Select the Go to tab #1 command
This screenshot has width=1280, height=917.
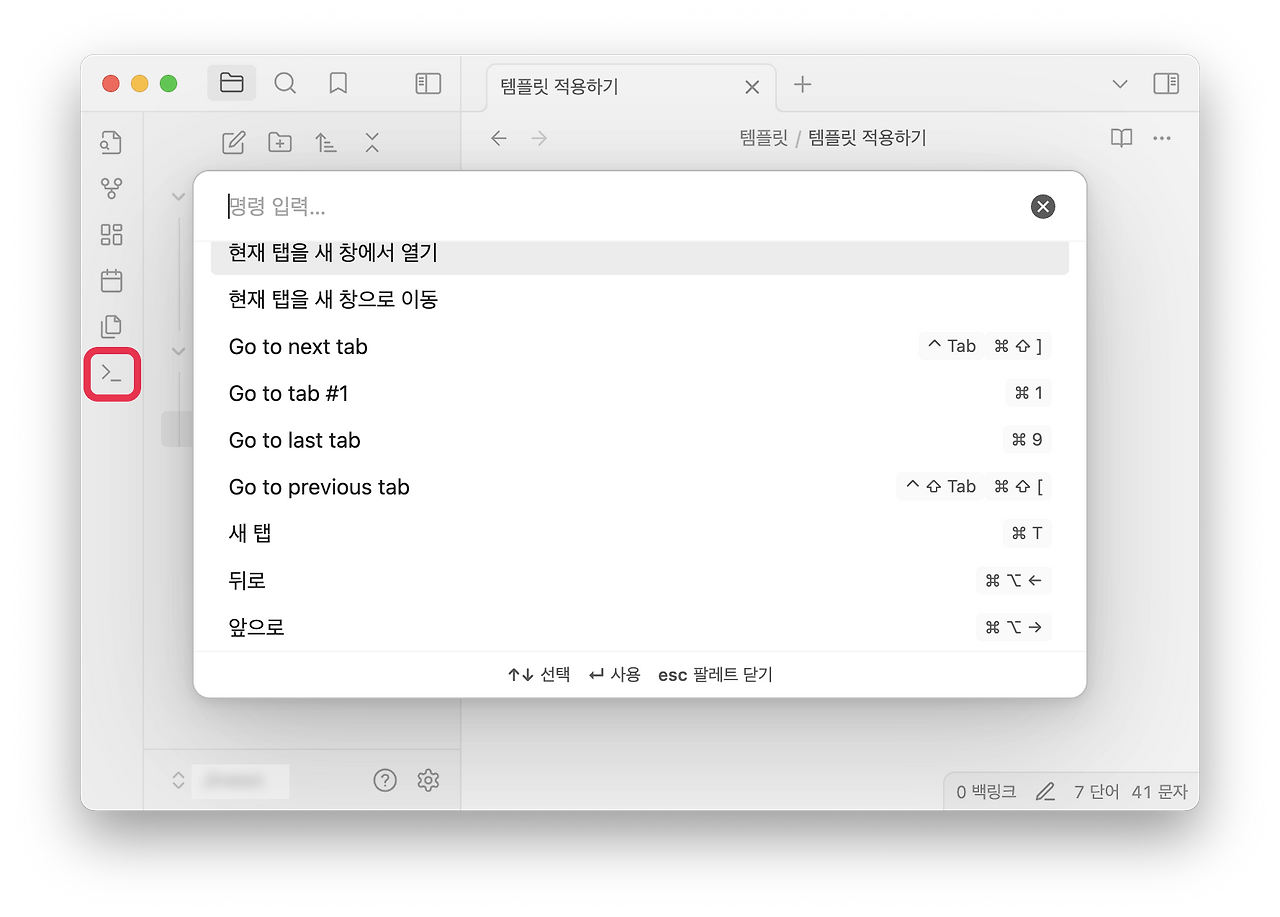(640, 393)
